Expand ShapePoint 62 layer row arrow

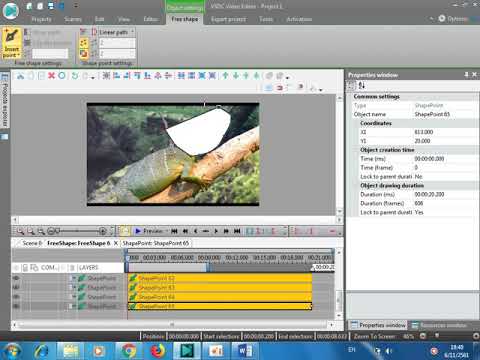click(x=74, y=278)
